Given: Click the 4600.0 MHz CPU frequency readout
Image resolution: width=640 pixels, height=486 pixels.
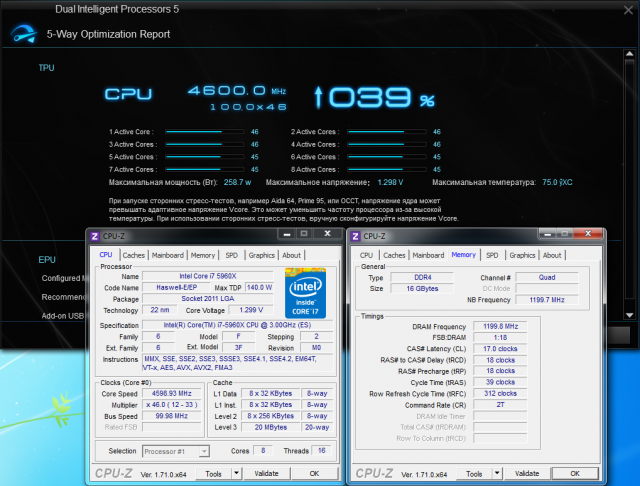Looking at the screenshot, I should pos(237,91).
